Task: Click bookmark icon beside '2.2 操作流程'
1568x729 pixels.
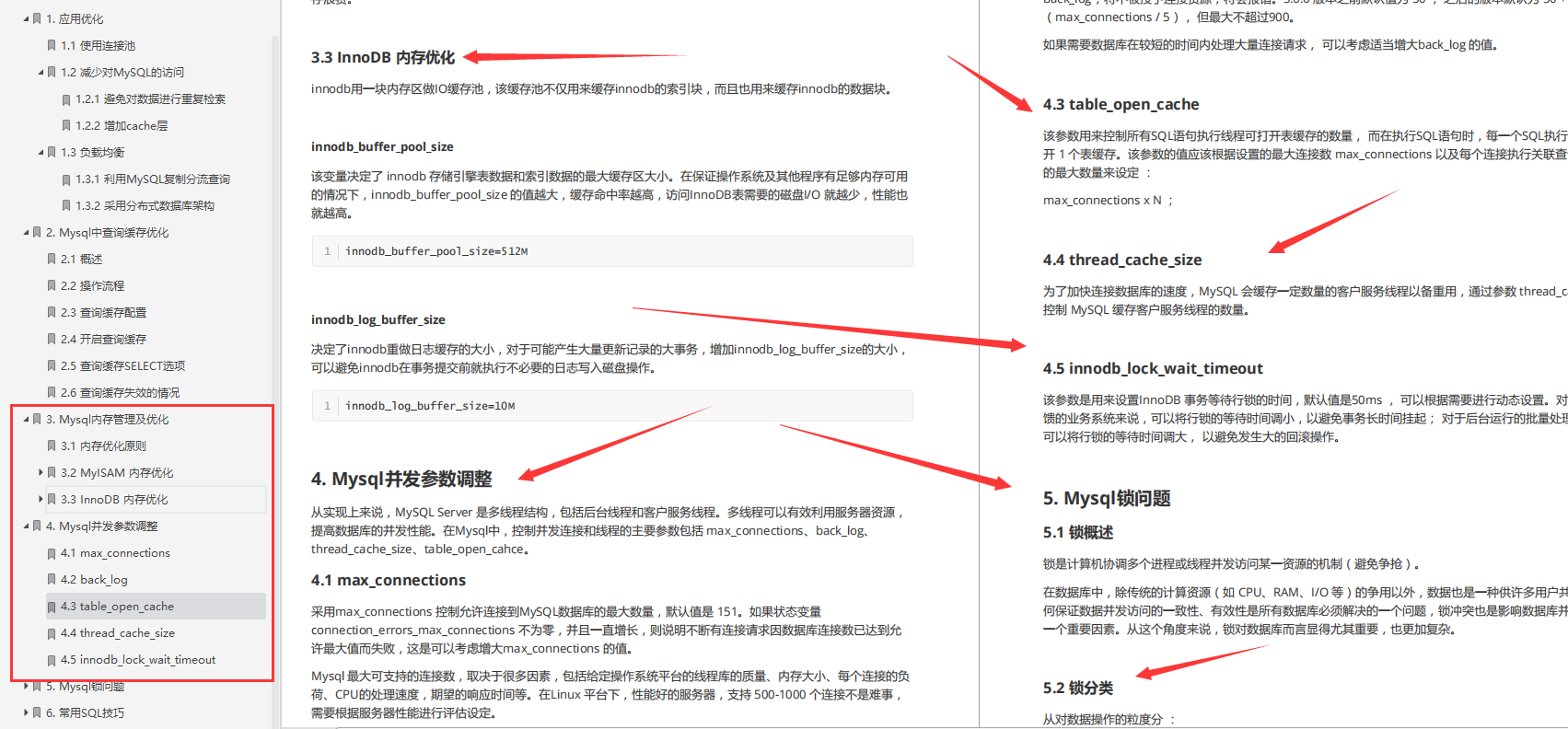Action: tap(52, 285)
